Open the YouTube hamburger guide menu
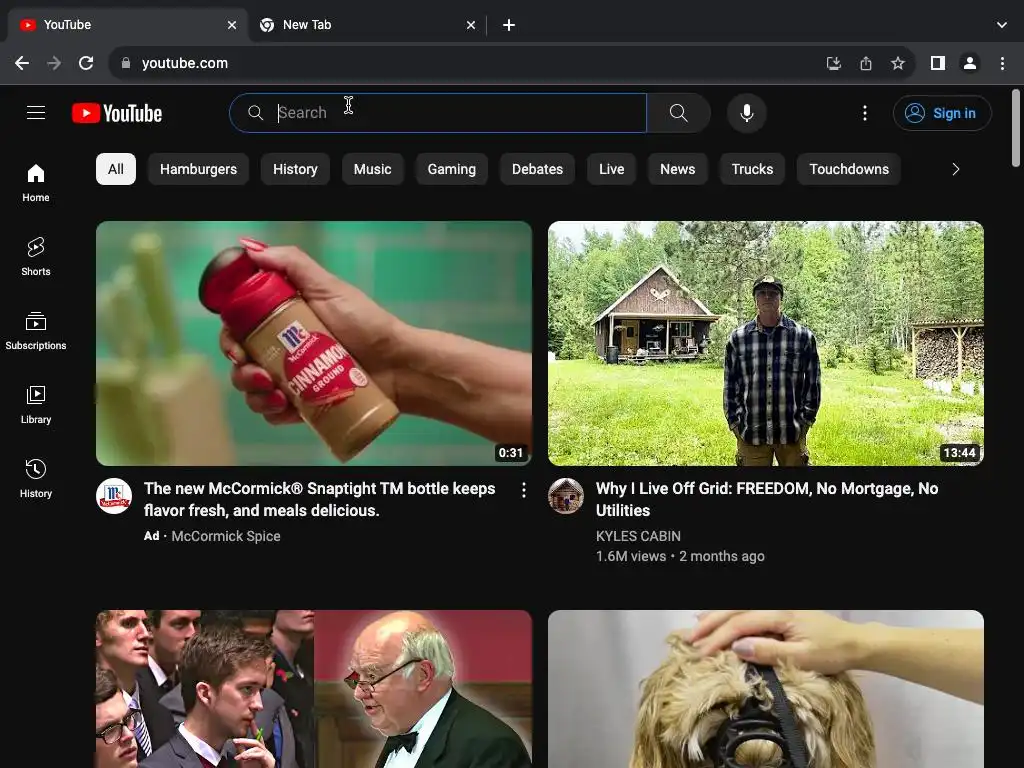 [36, 113]
